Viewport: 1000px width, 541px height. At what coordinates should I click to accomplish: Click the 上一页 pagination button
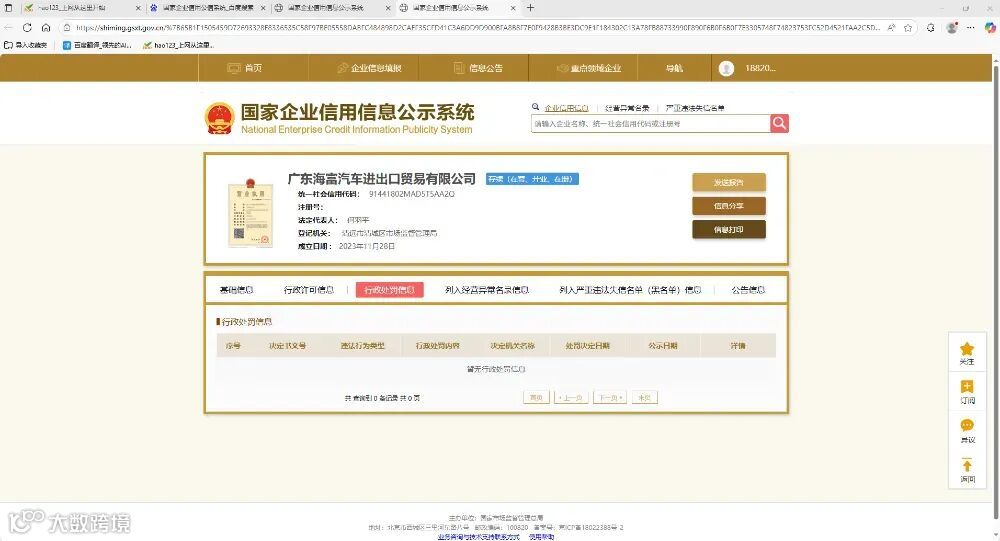pos(571,397)
